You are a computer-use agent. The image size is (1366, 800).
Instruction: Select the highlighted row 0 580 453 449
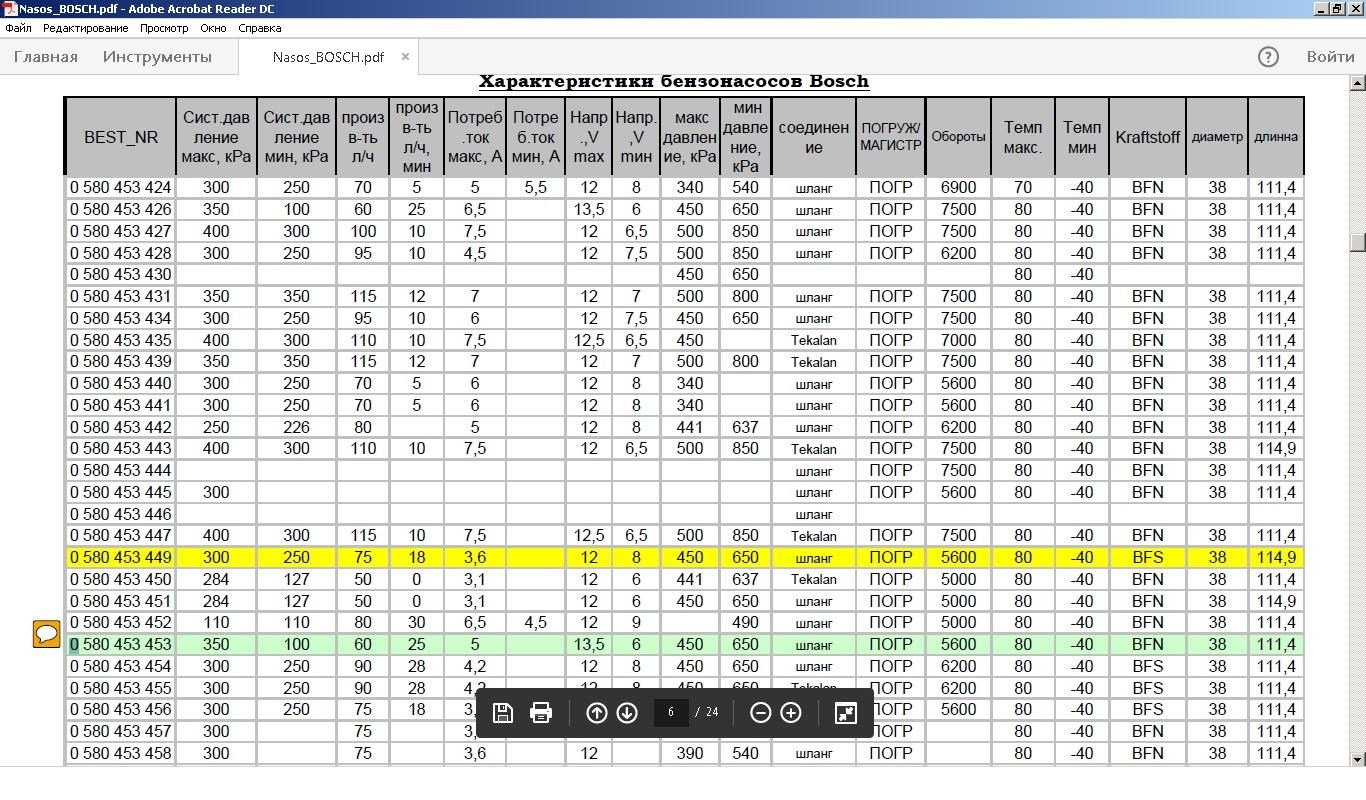coord(685,558)
